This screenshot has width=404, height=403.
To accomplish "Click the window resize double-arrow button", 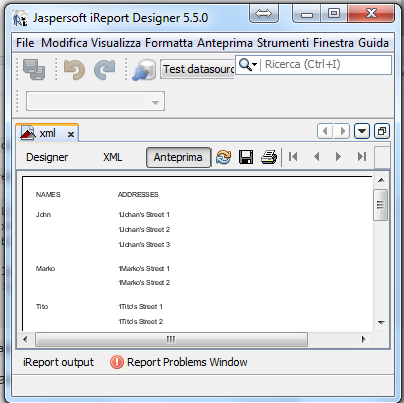I will pyautogui.click(x=264, y=14).
